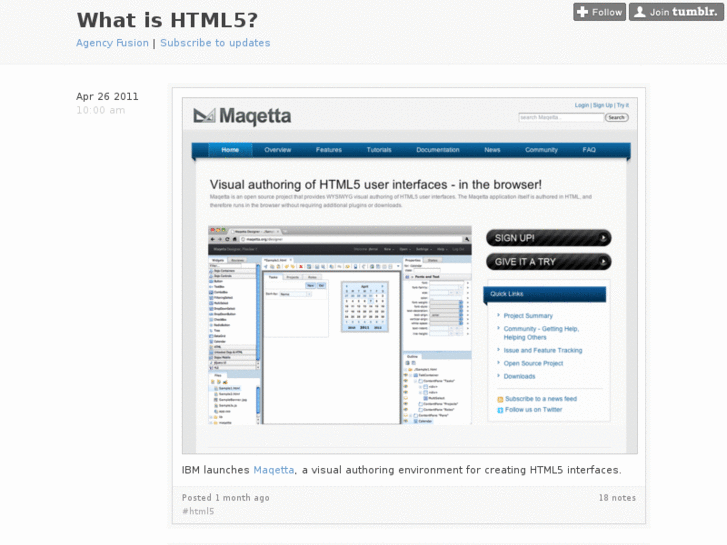727x545 pixels.
Task: Click the #html5 tag
Action: (x=198, y=511)
